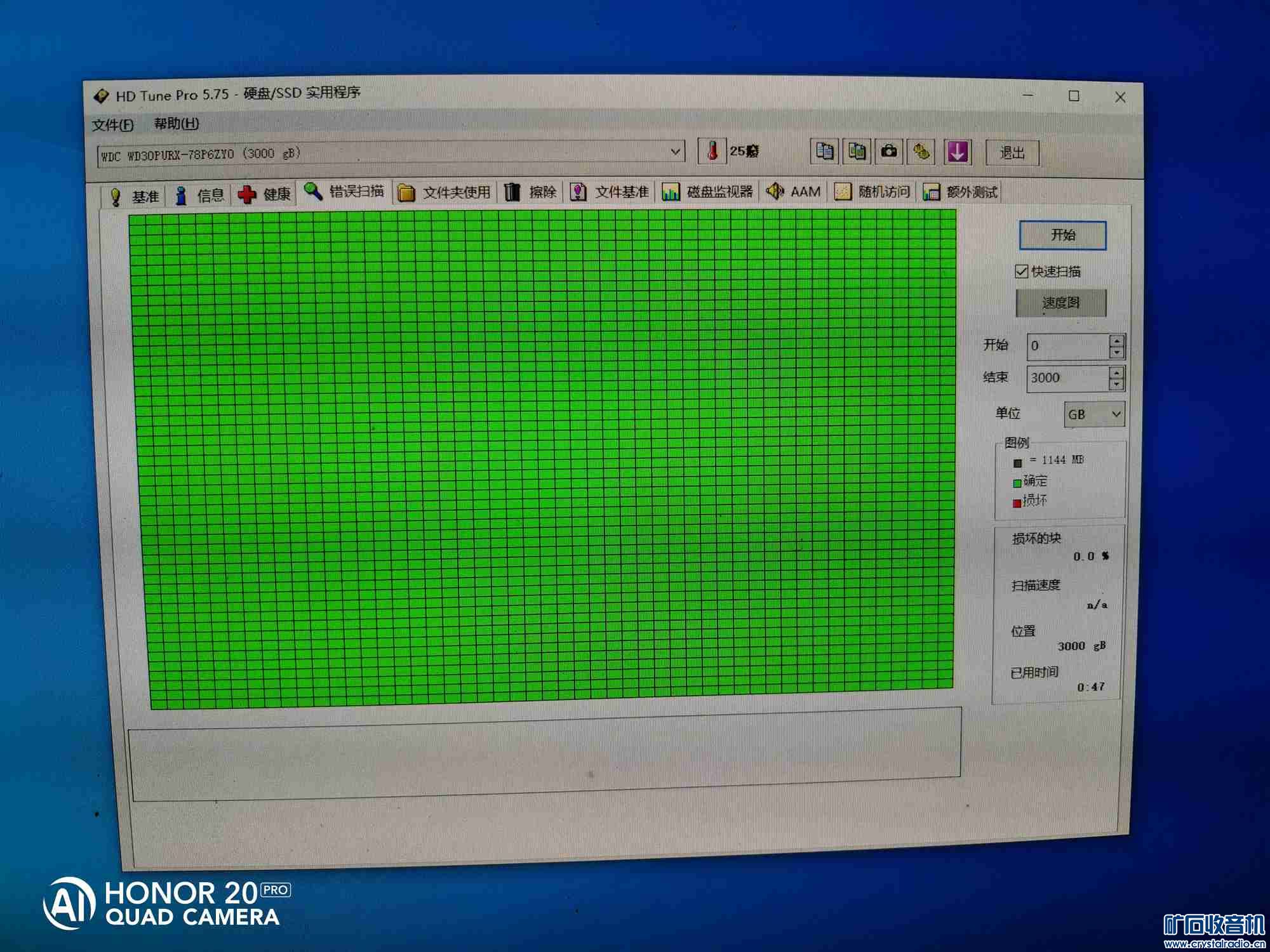
Task: Increase the 结束 end value with up arrow
Action: point(1116,372)
